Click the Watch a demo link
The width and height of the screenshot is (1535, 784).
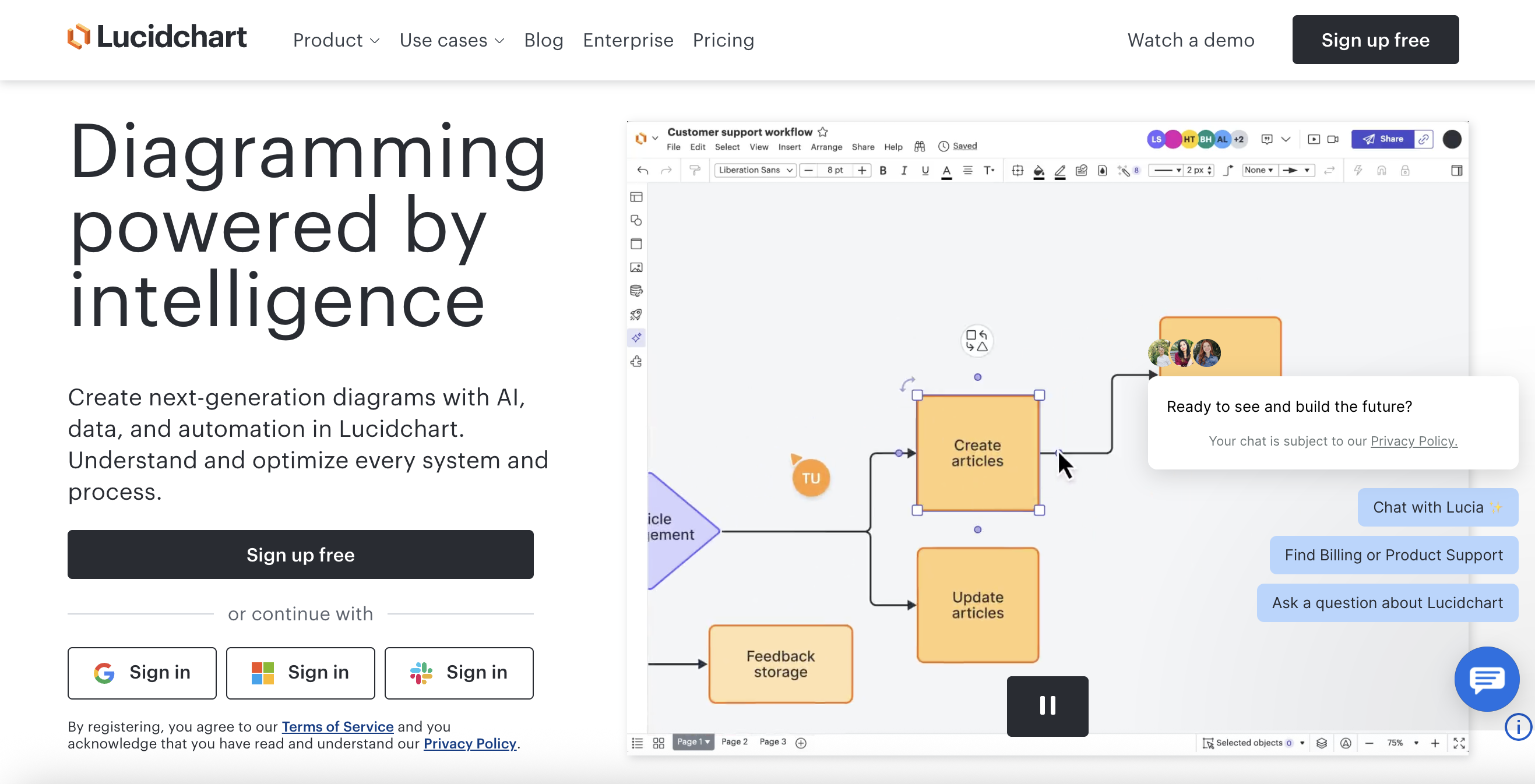point(1191,40)
